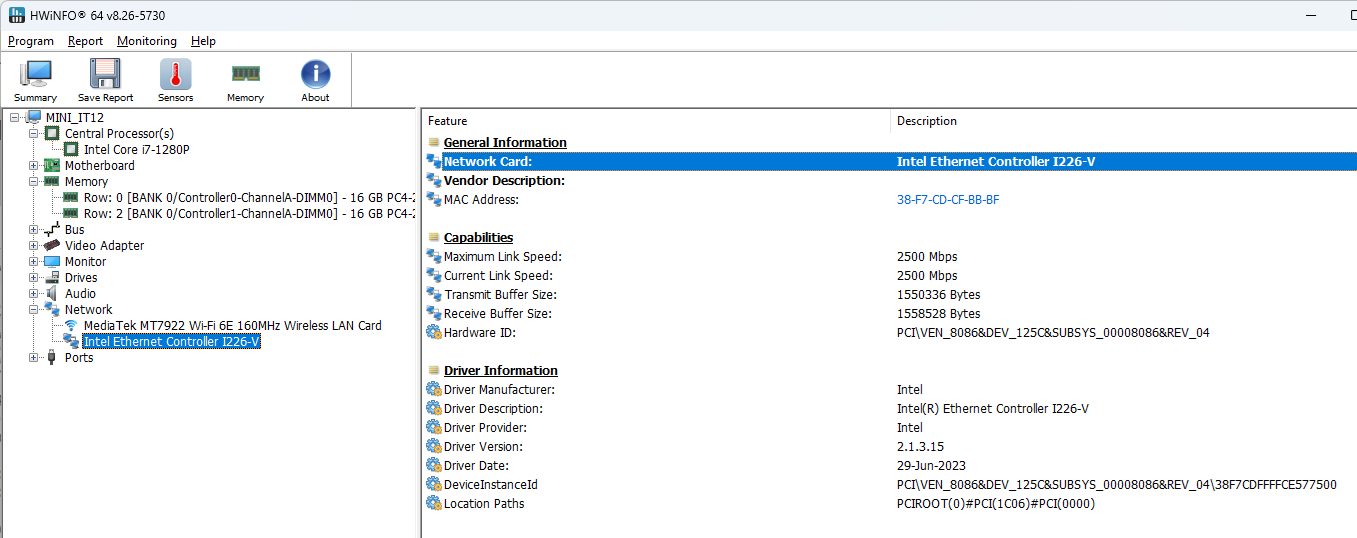Click the driver version 2.1.3.15 value
1357x538 pixels.
pos(920,447)
